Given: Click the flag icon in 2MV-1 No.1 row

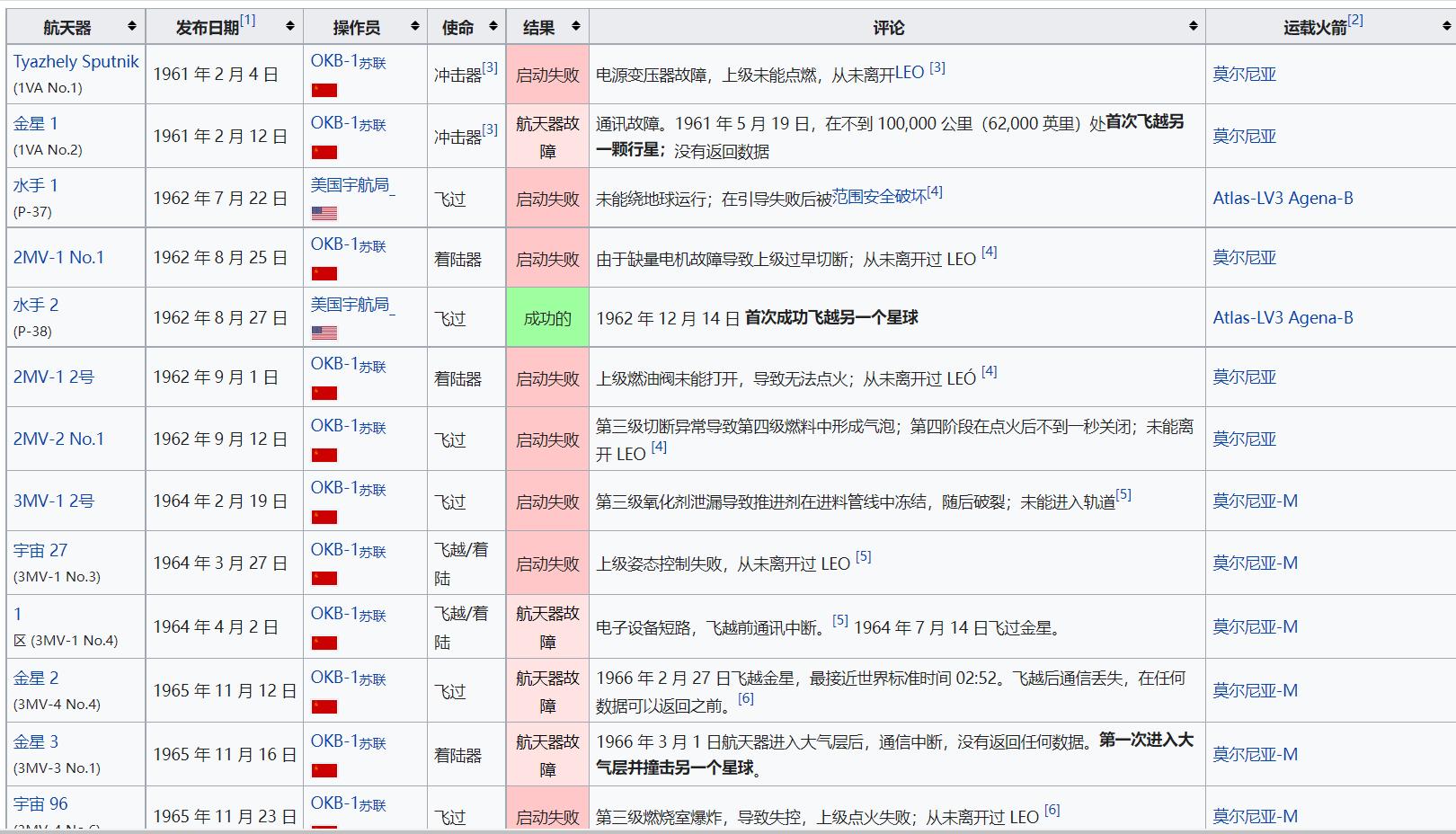Looking at the screenshot, I should [x=324, y=273].
